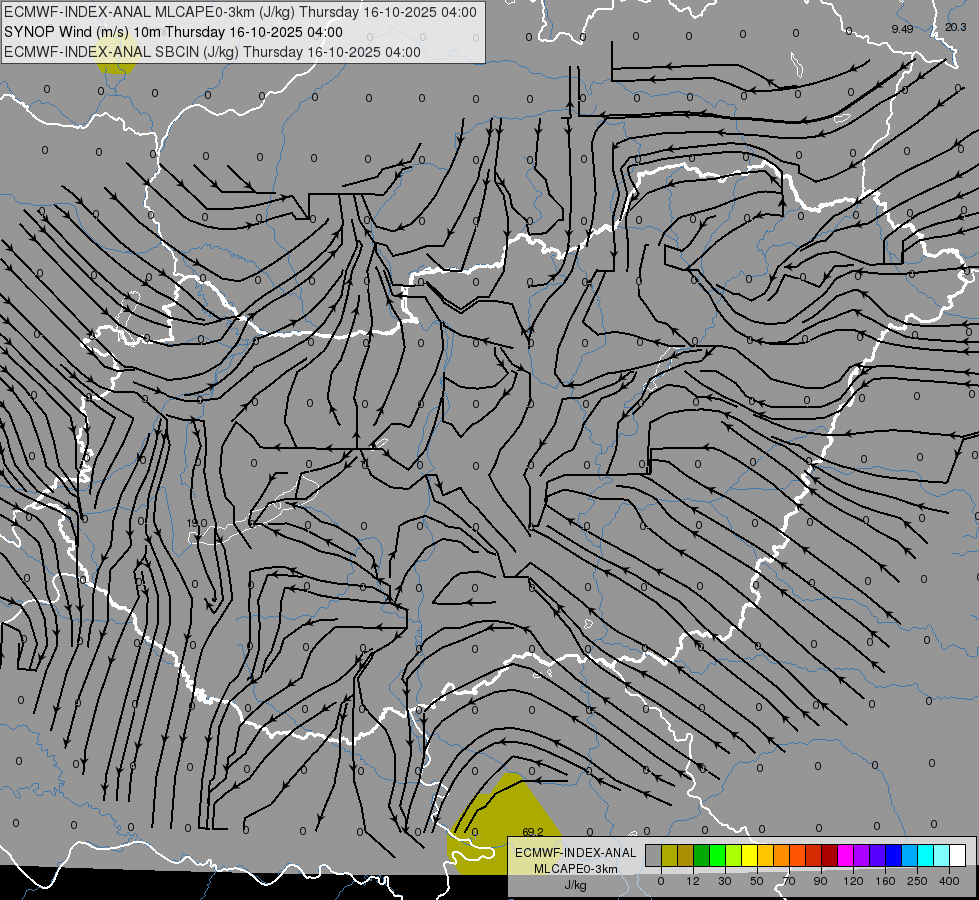Click the SYNOP Wind 10m title line
Image resolution: width=979 pixels, height=900 pixels.
point(174,32)
